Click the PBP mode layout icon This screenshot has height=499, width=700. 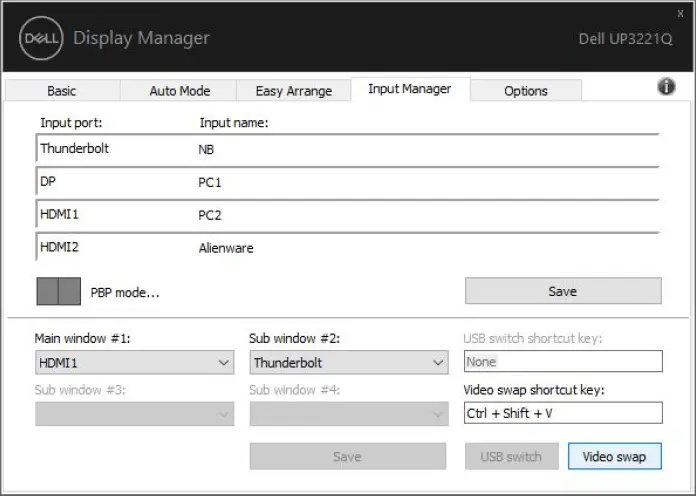pos(58,291)
